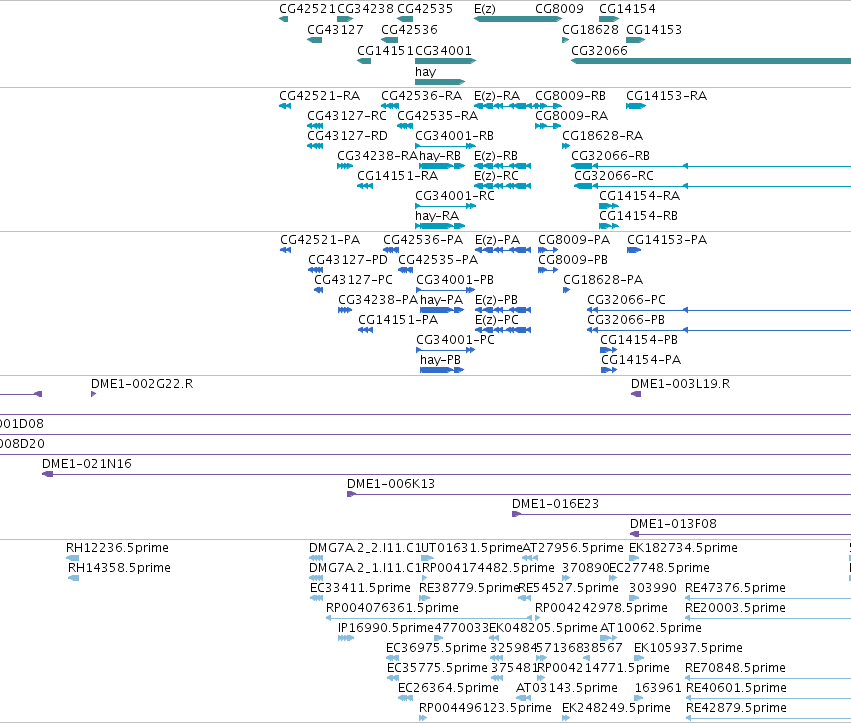Screen dimensions: 851x723
Task: Click the hay gene label
Action: (426, 72)
